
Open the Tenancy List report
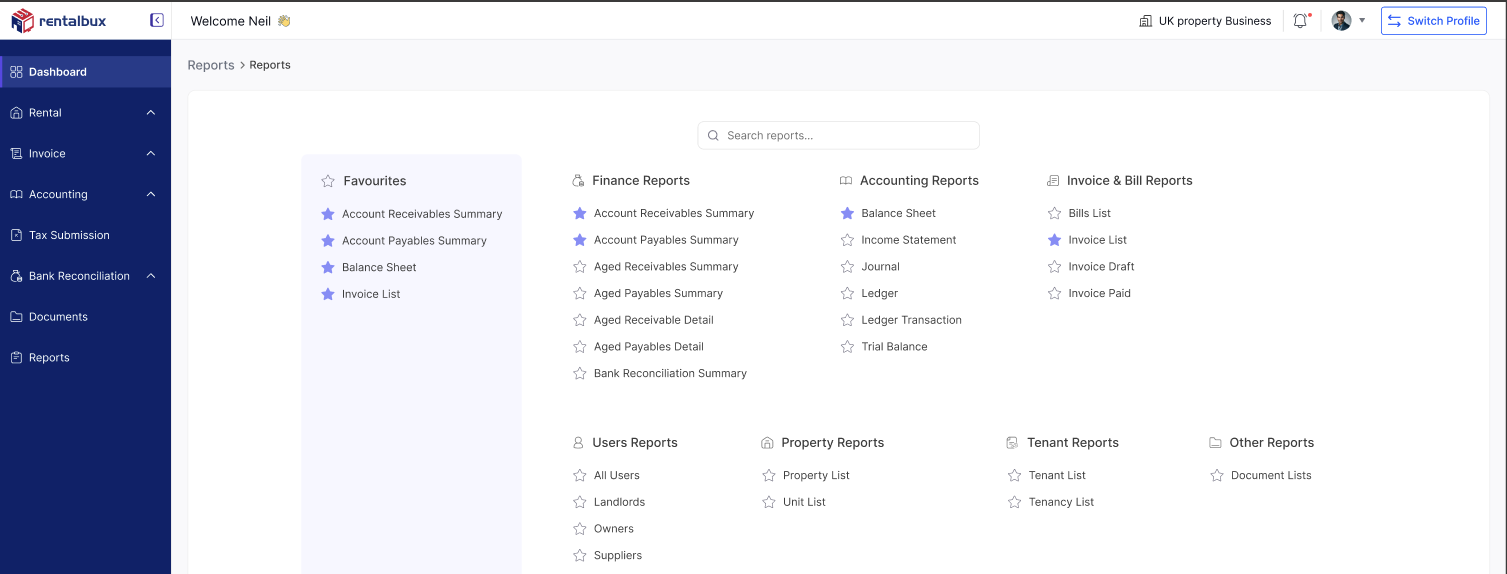[x=1061, y=502]
